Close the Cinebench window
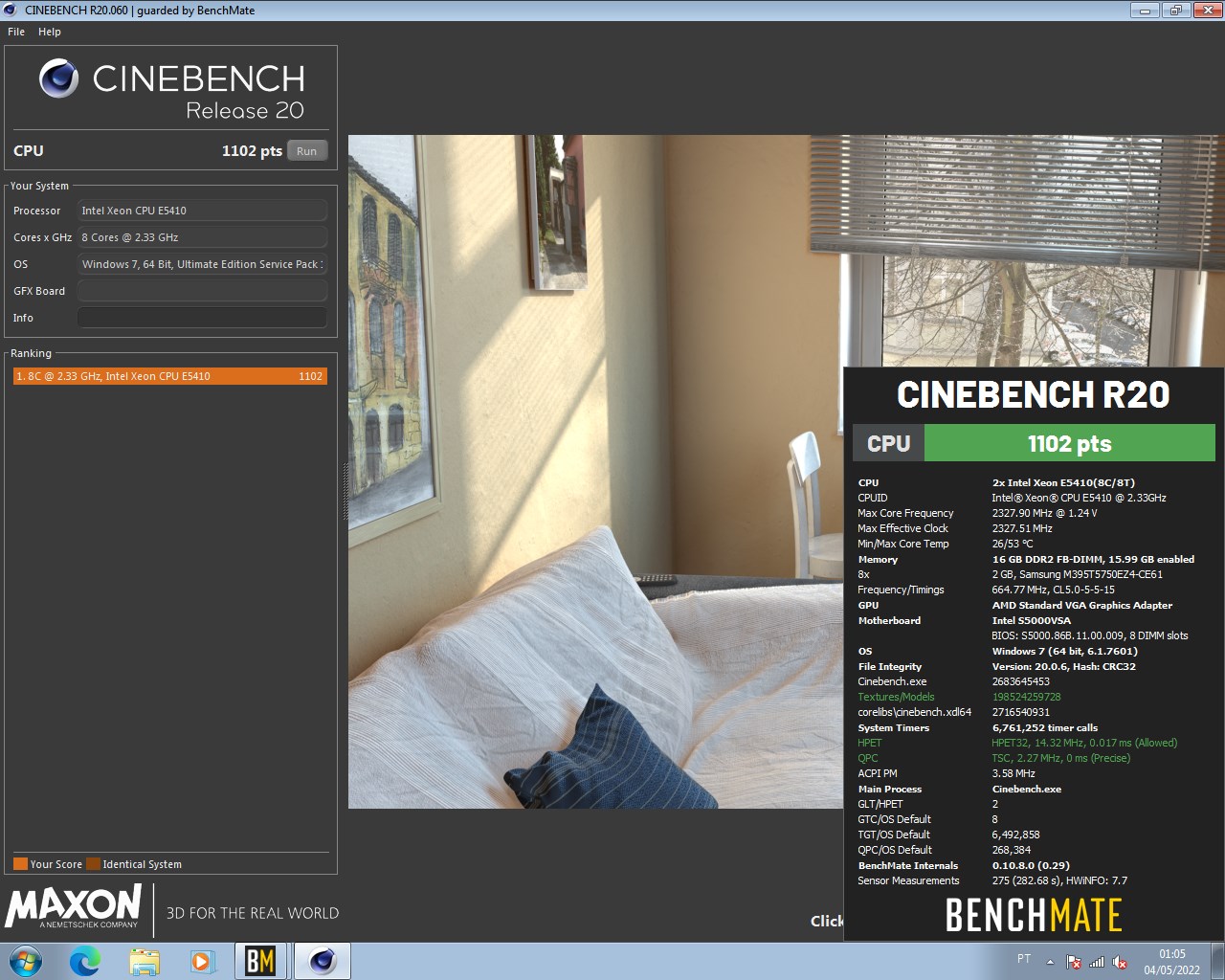This screenshot has height=980, width=1225. point(1206,11)
